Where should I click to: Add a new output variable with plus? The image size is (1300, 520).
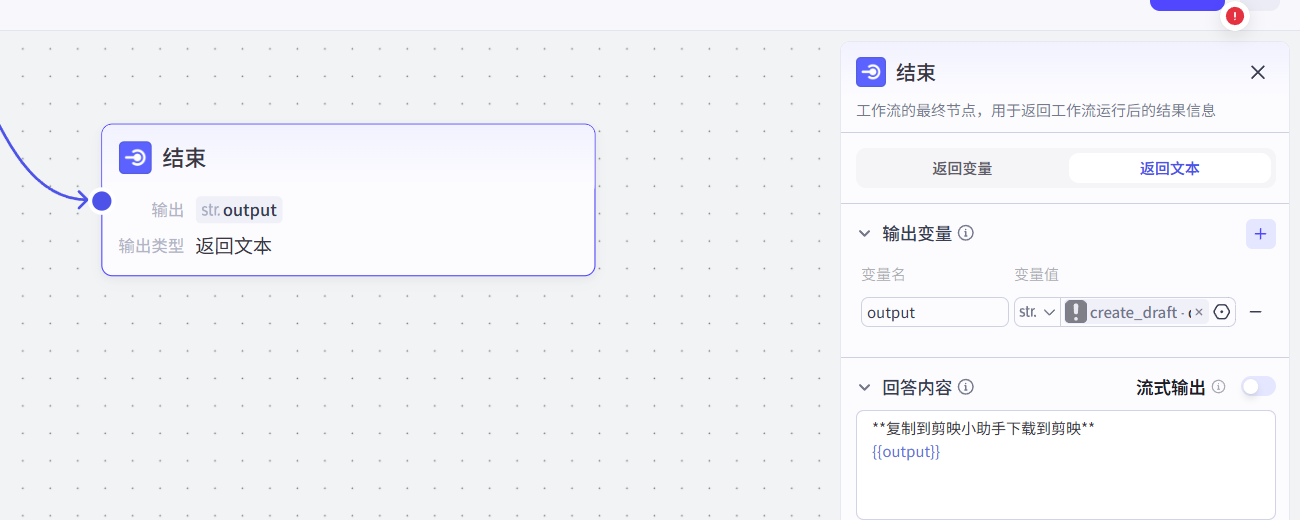click(x=1260, y=234)
